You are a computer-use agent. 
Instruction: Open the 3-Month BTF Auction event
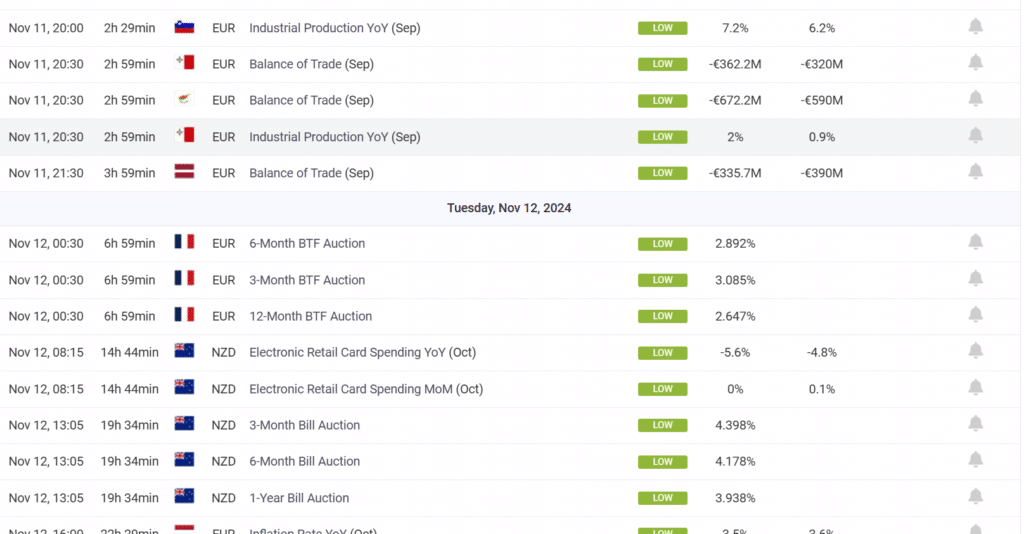(x=307, y=280)
